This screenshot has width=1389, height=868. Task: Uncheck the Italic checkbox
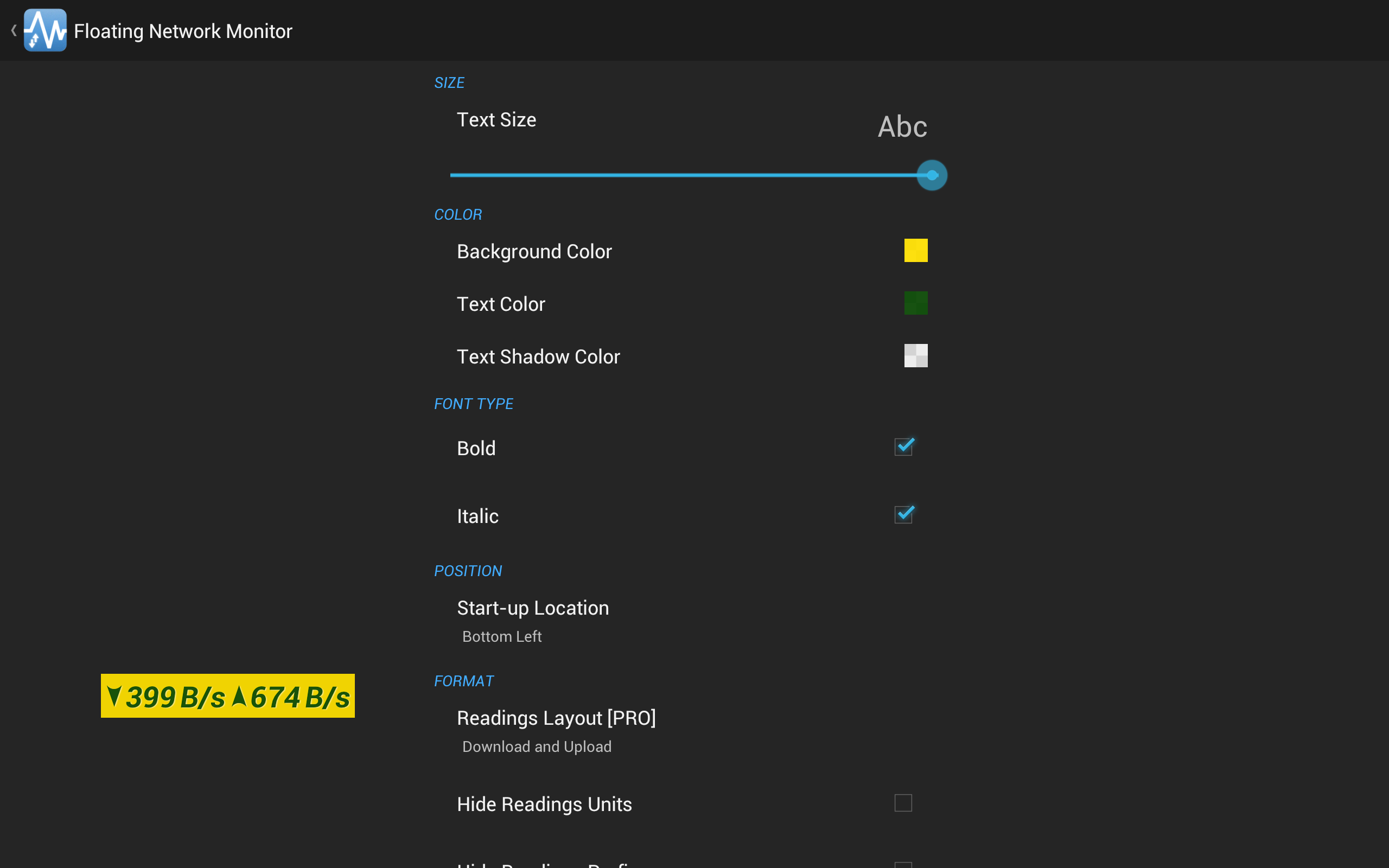pos(903,515)
